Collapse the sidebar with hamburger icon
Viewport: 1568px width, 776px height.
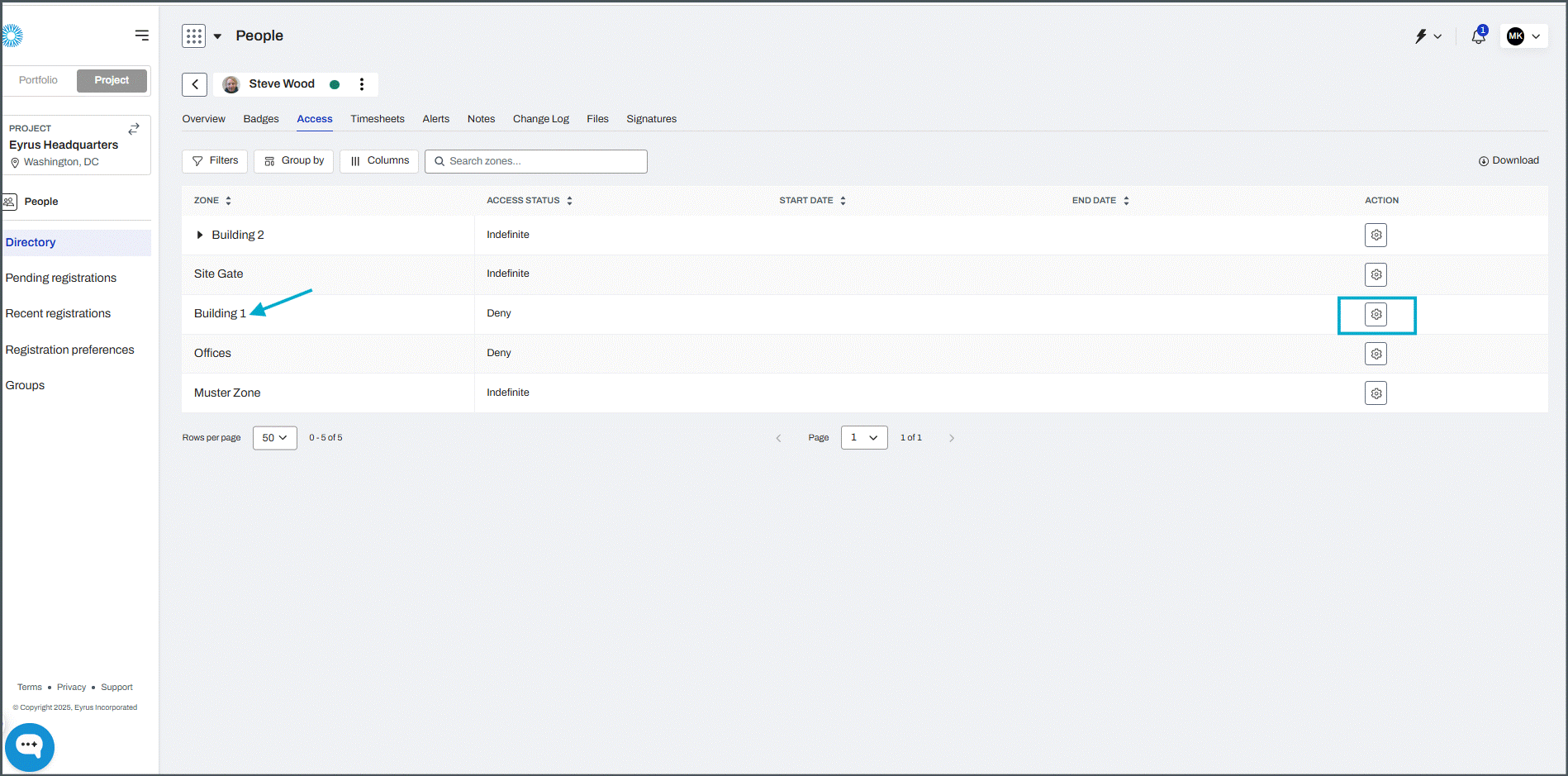142,36
